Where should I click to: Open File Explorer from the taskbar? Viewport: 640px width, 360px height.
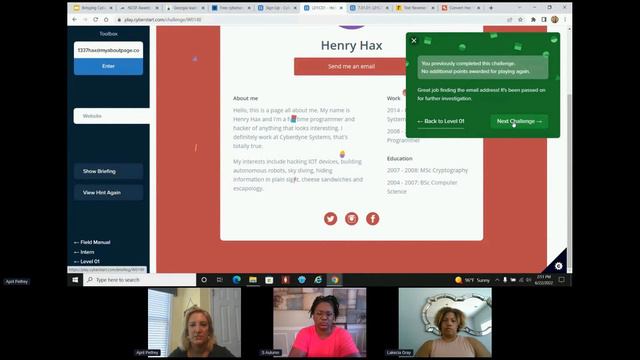click(253, 280)
